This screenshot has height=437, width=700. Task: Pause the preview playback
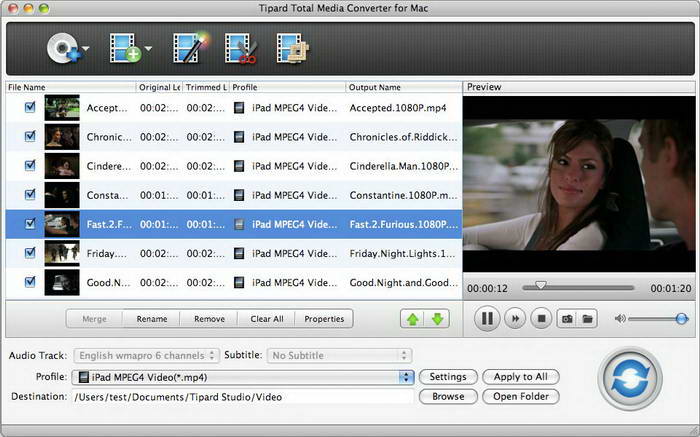coord(487,319)
